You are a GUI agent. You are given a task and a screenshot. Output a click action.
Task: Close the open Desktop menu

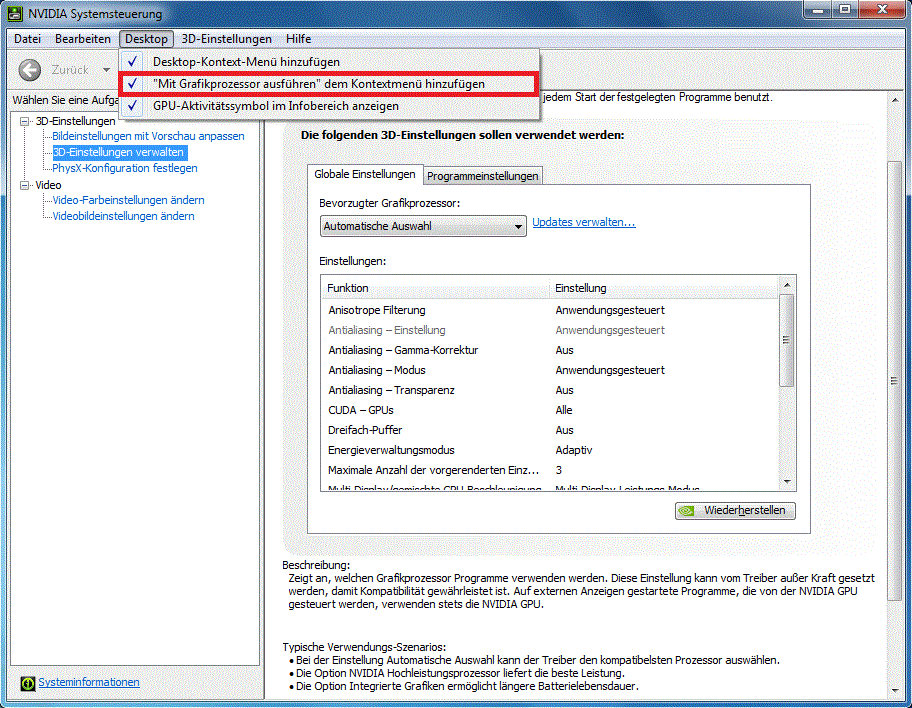pyautogui.click(x=147, y=39)
